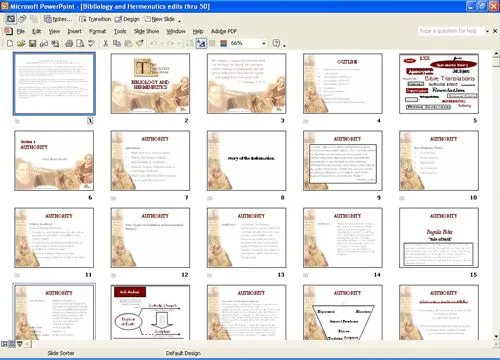Click 'Slide Sorter' in the status bar
The width and height of the screenshot is (500, 360).
(61, 353)
